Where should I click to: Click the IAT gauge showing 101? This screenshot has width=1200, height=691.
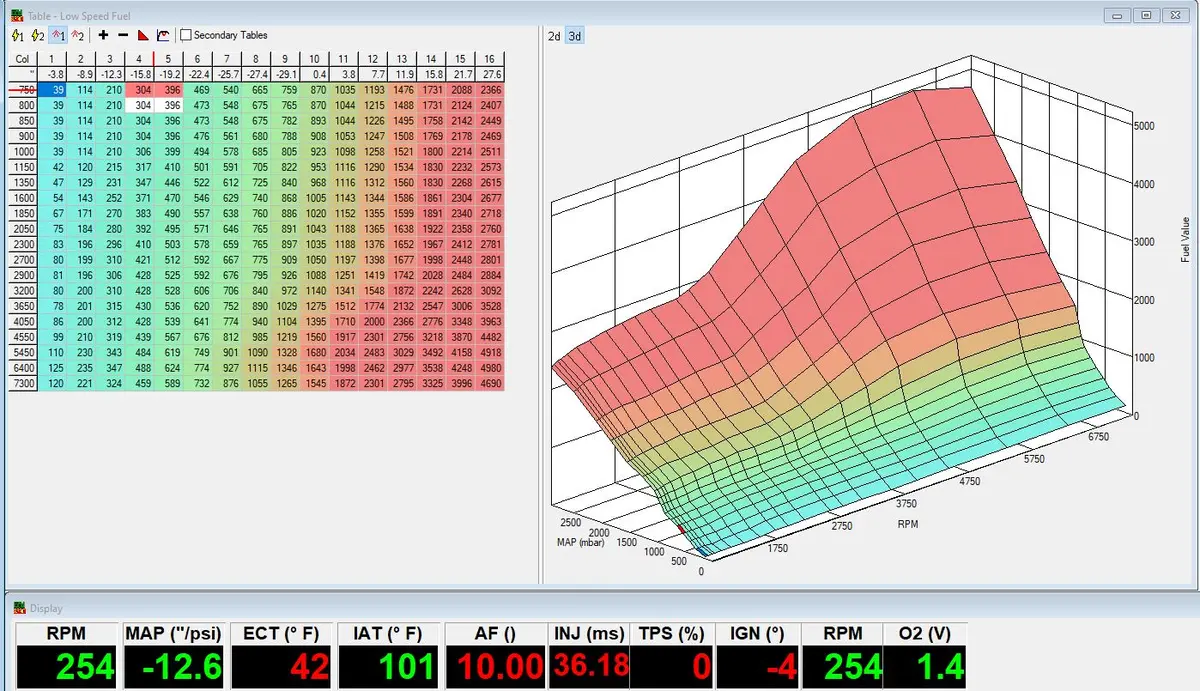click(x=389, y=656)
